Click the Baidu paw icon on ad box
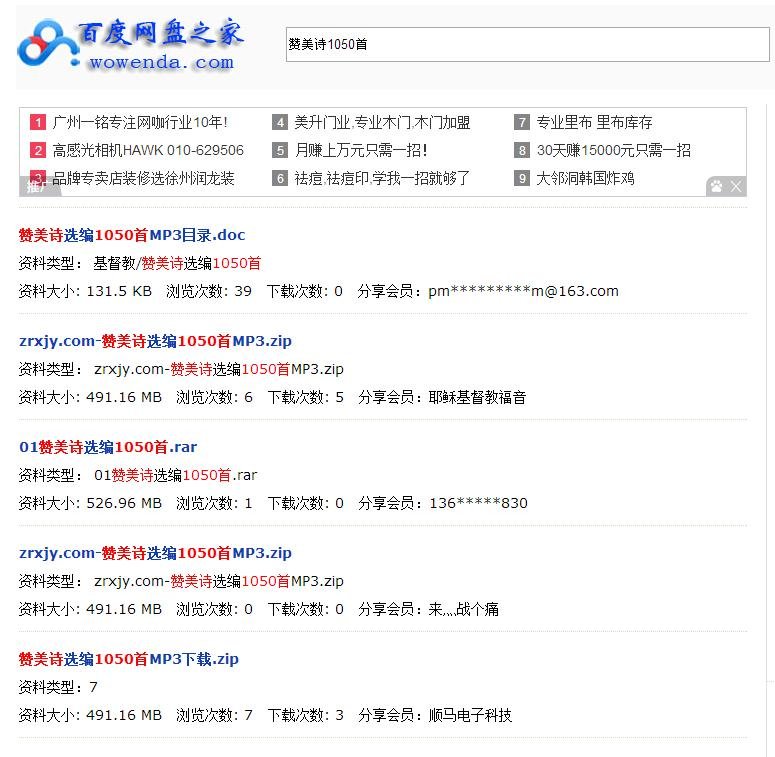 717,186
